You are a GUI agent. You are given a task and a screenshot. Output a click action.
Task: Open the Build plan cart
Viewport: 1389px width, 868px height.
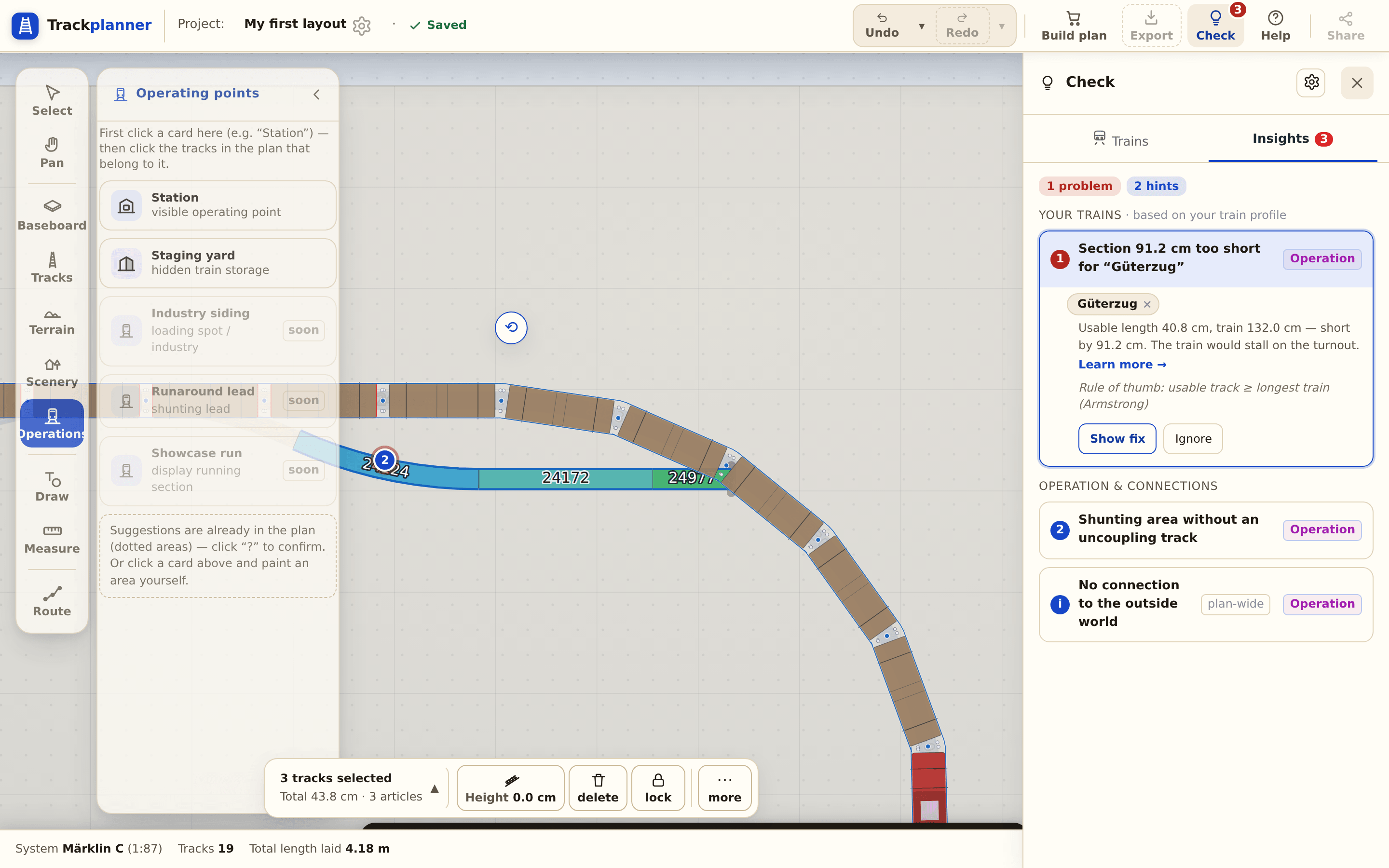[x=1074, y=26]
